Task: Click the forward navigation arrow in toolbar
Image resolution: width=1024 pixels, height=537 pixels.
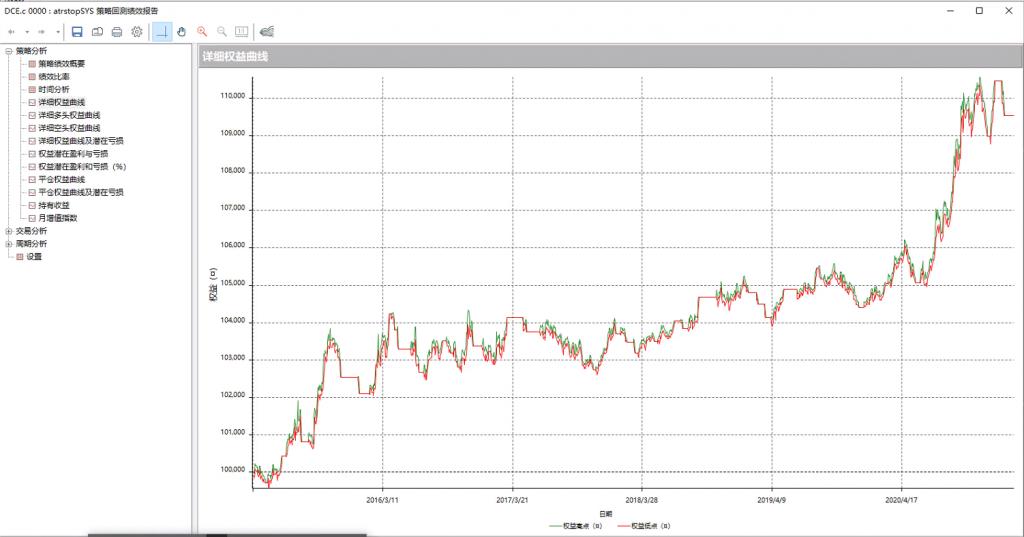Action: click(42, 31)
